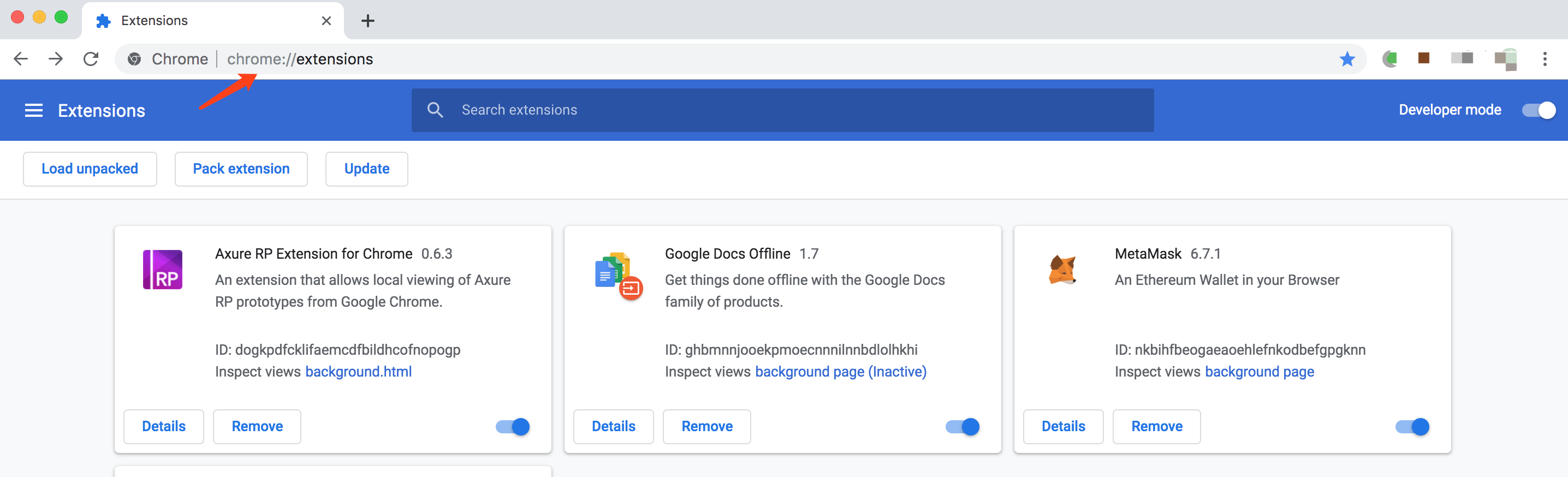
Task: Open the brown square extension icon in the toolbar
Action: 1424,58
